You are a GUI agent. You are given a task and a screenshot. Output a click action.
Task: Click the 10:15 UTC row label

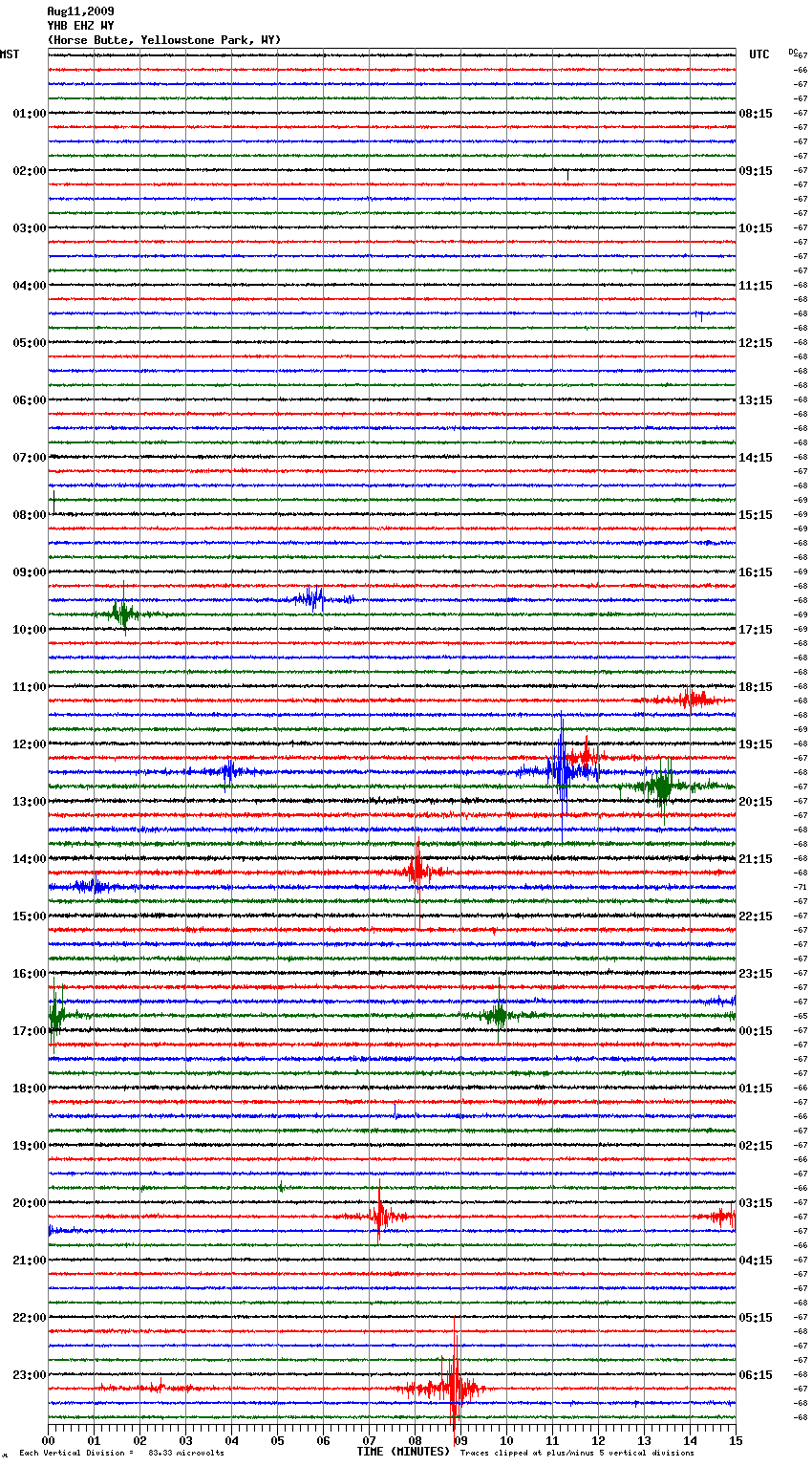[x=756, y=228]
